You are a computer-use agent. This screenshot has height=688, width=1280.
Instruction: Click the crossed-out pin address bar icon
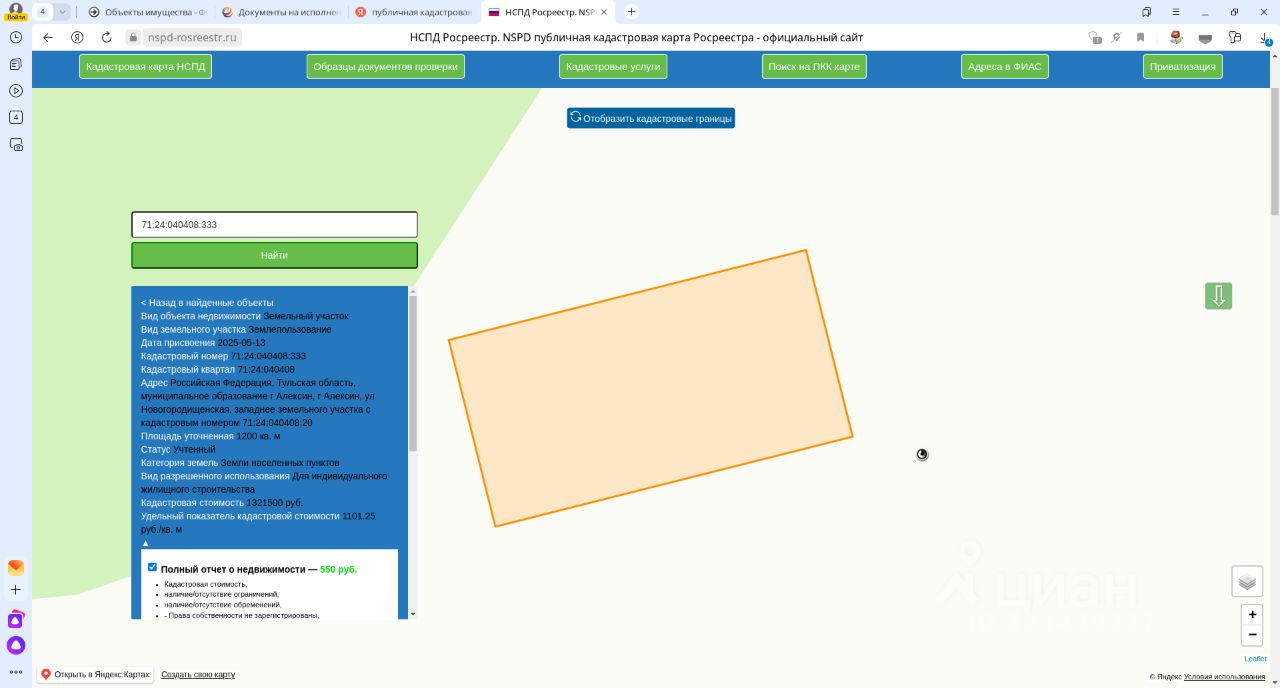(1116, 37)
